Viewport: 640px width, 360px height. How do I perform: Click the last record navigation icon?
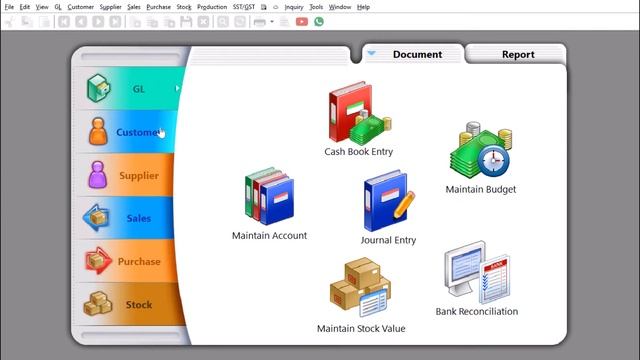(x=115, y=22)
